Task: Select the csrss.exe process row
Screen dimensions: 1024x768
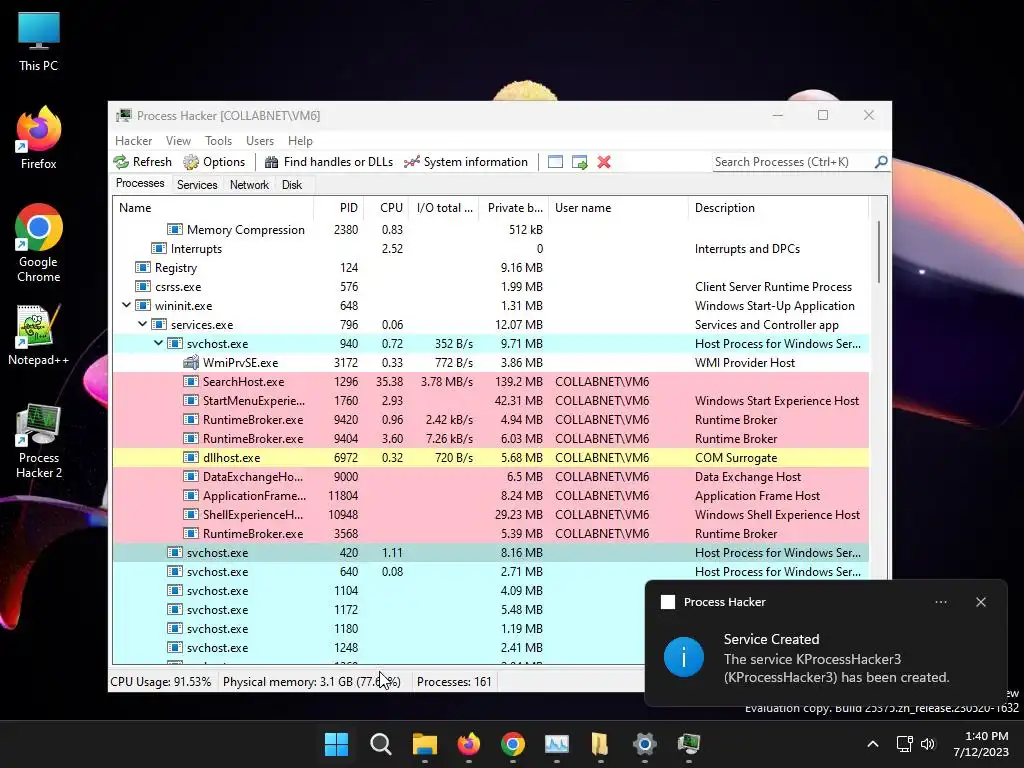Action: click(491, 287)
